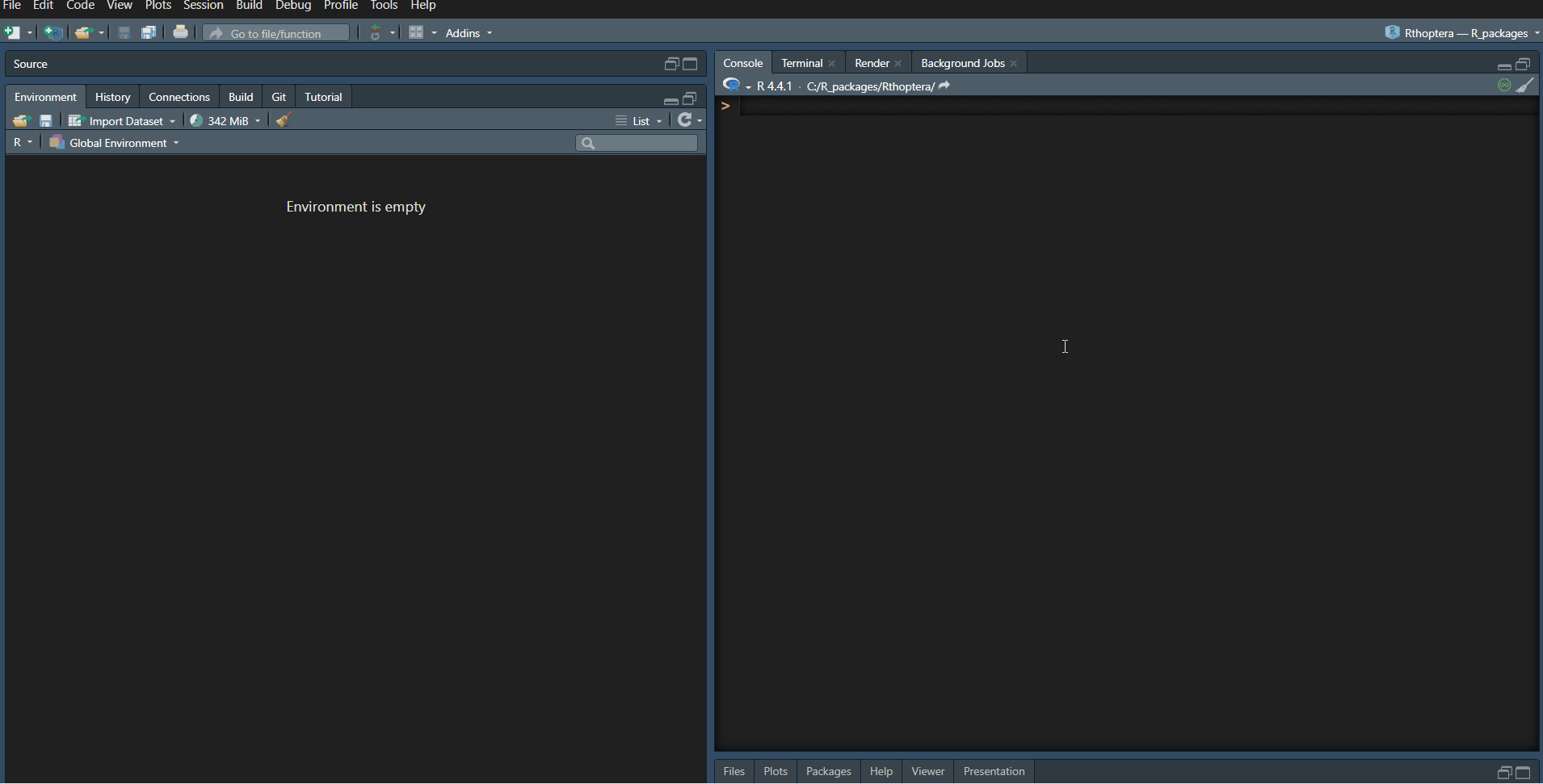This screenshot has height=784, width=1543.
Task: Open the Import Dataset dropdown
Action: tap(122, 120)
